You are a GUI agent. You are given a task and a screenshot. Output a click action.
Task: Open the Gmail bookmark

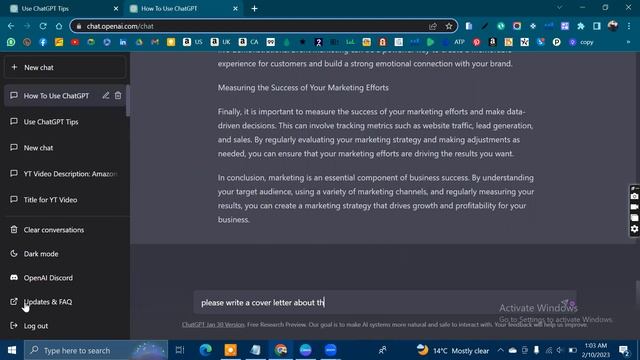click(x=155, y=42)
